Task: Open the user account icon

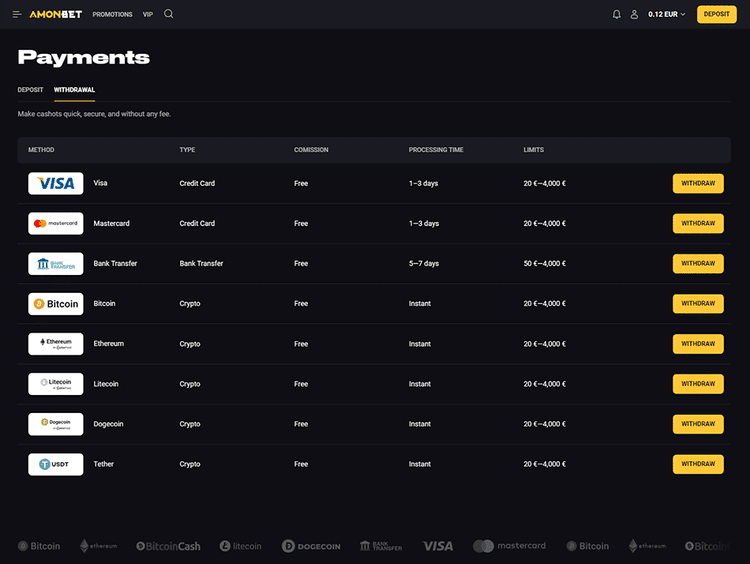Action: 634,14
